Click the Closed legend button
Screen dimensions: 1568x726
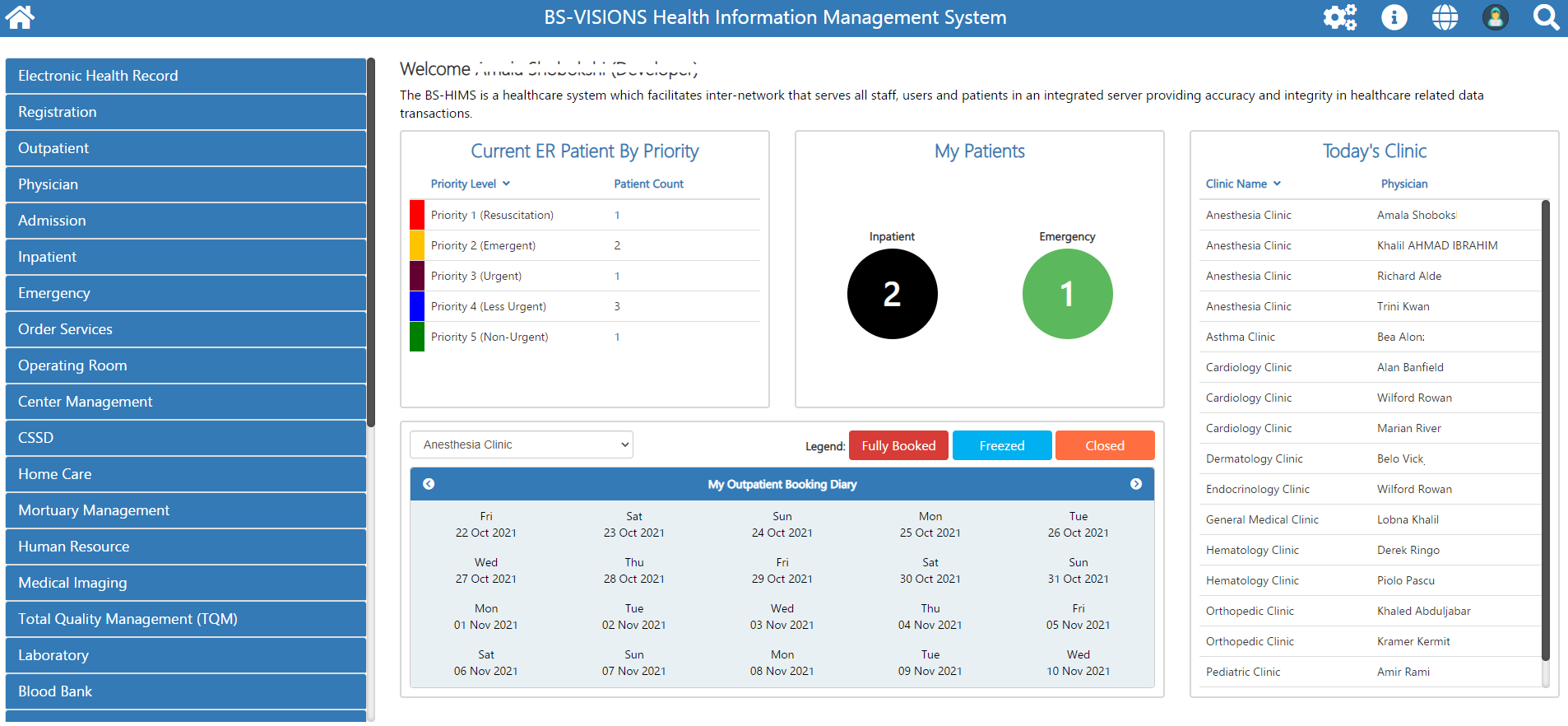click(x=1105, y=445)
